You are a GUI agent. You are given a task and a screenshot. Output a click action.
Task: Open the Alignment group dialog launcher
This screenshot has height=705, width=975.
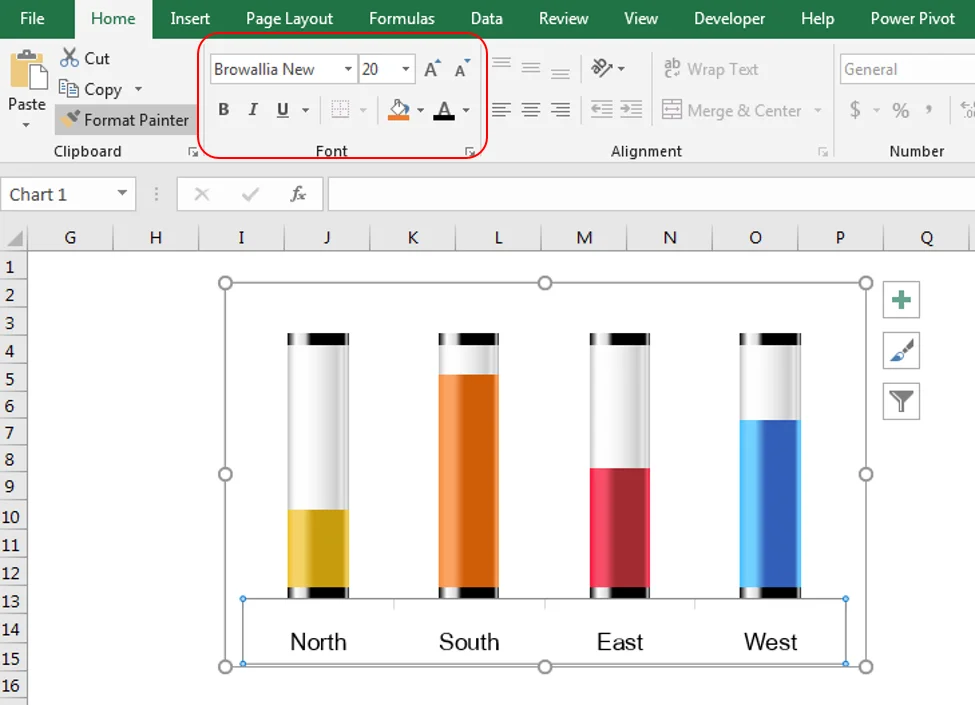(823, 152)
